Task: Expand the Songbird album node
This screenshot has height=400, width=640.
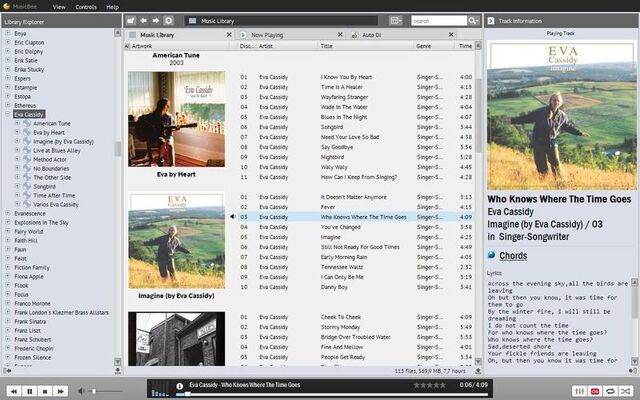Action: click(17, 186)
